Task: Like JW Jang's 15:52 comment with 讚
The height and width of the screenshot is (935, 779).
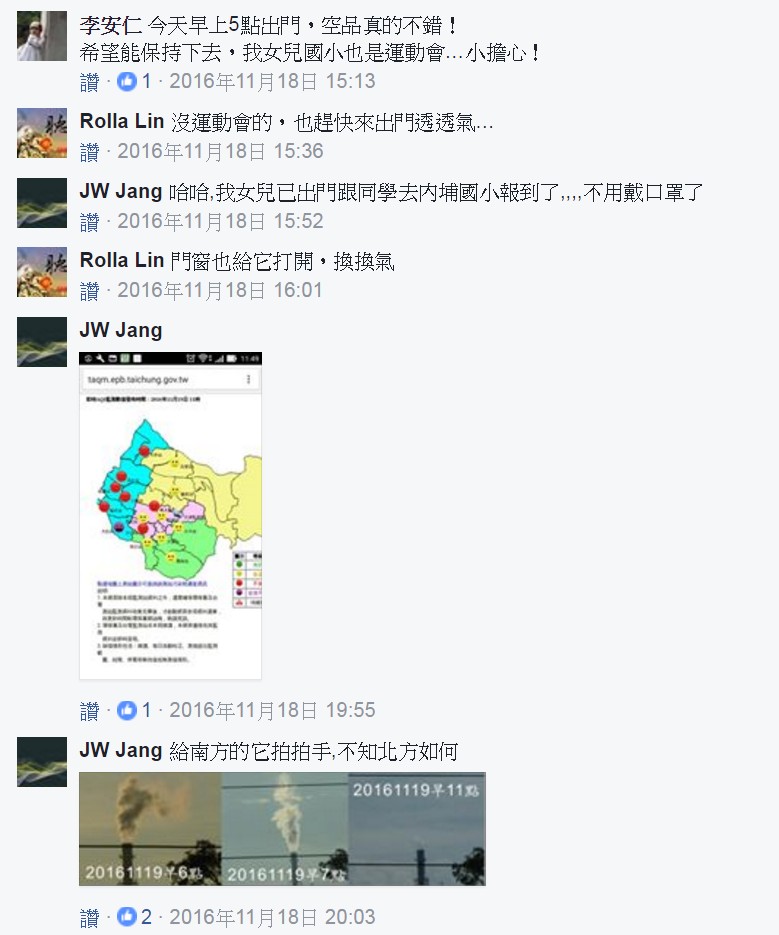Action: tap(89, 222)
